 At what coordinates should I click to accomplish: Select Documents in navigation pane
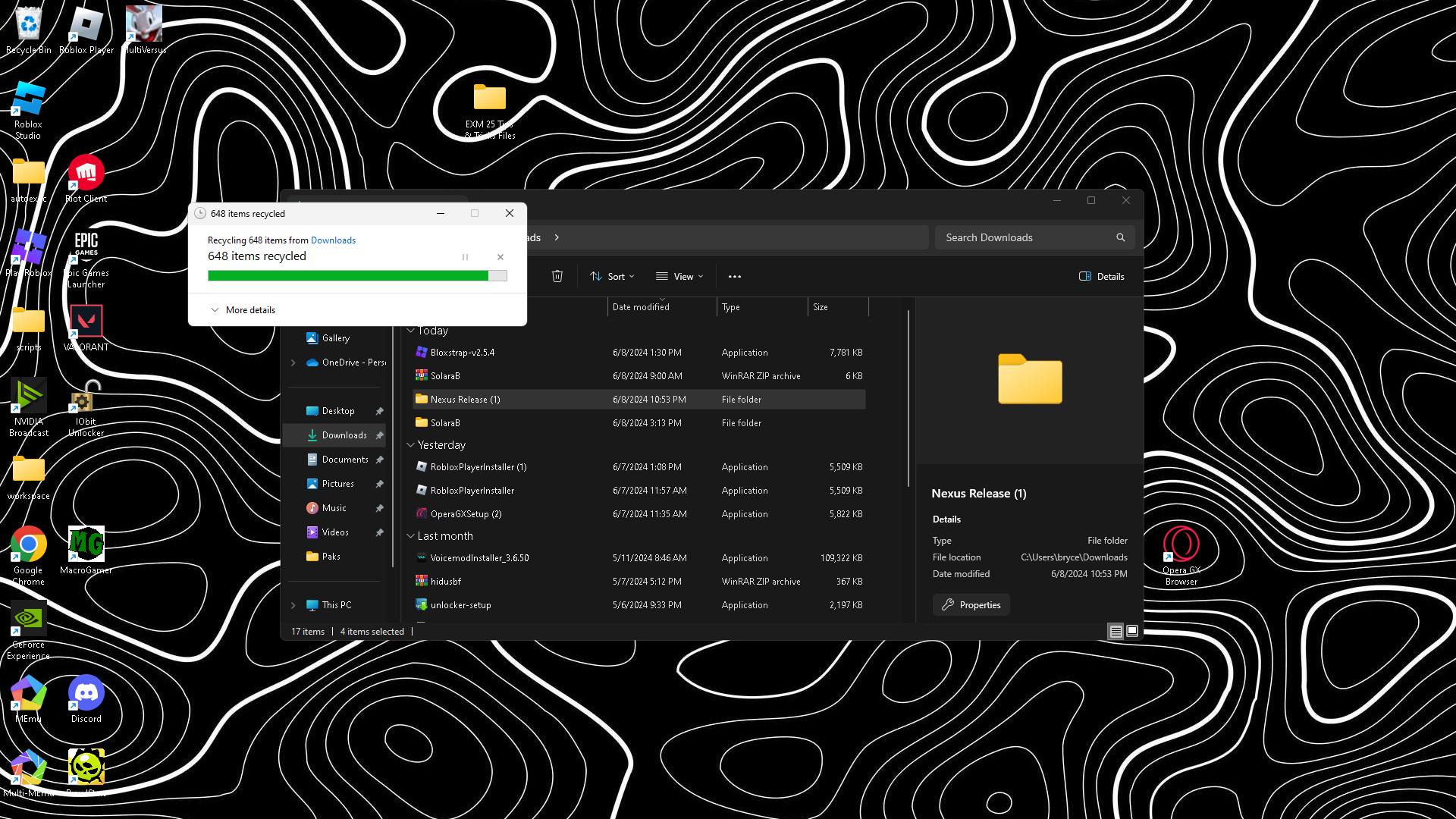click(344, 460)
